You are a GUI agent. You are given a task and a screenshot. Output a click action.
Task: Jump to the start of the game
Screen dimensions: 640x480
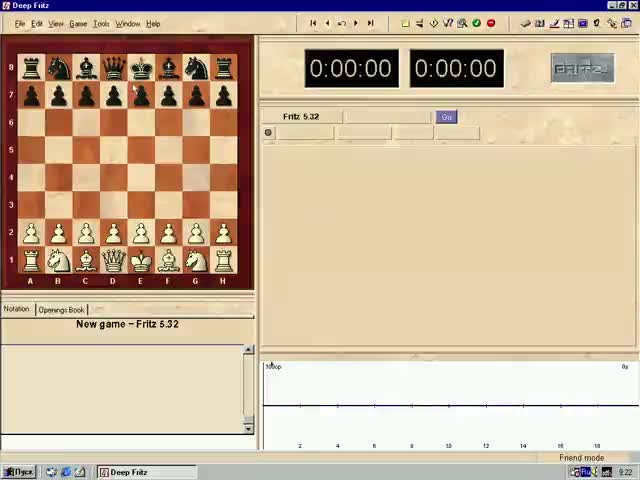[x=313, y=23]
